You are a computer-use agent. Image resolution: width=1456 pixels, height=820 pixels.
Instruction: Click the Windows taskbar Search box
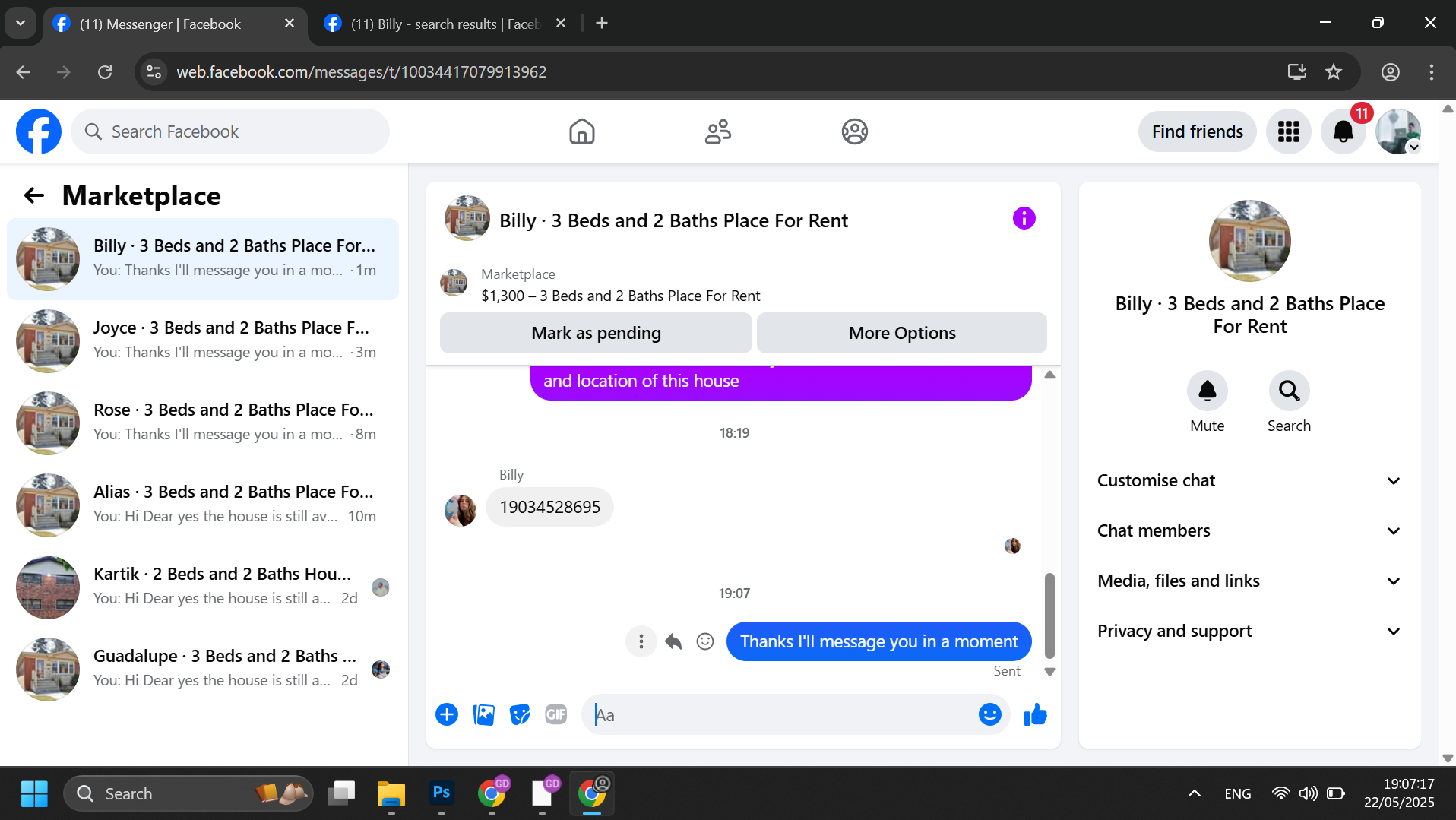click(x=188, y=793)
